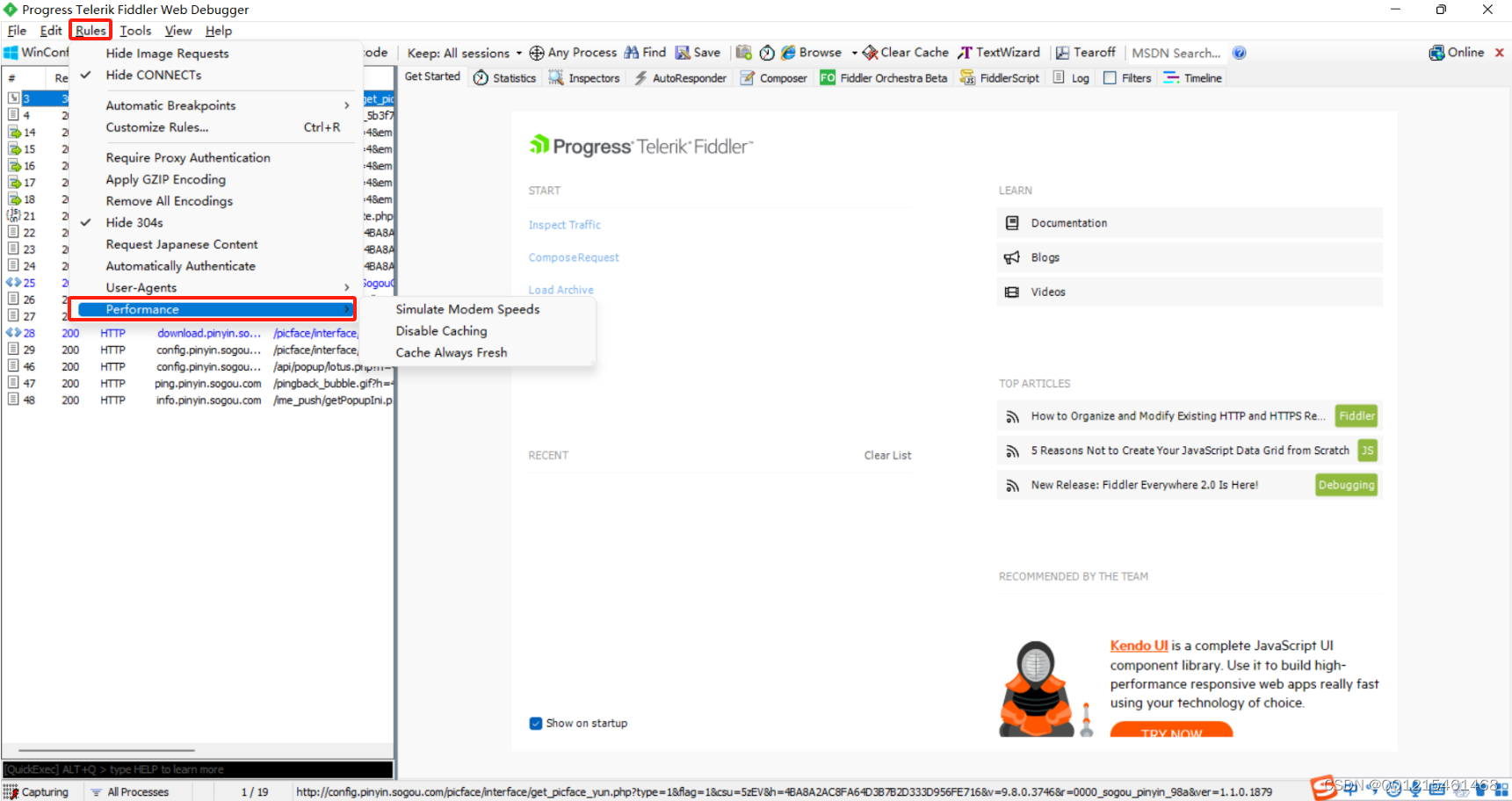Click Load Archive link
Screen dimensions: 1512x801
[x=561, y=290]
